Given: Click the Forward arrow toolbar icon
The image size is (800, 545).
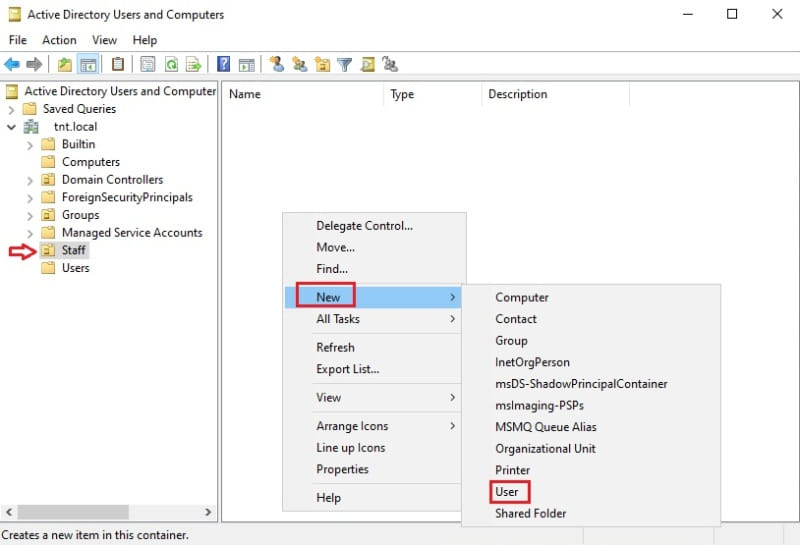Looking at the screenshot, I should (34, 64).
